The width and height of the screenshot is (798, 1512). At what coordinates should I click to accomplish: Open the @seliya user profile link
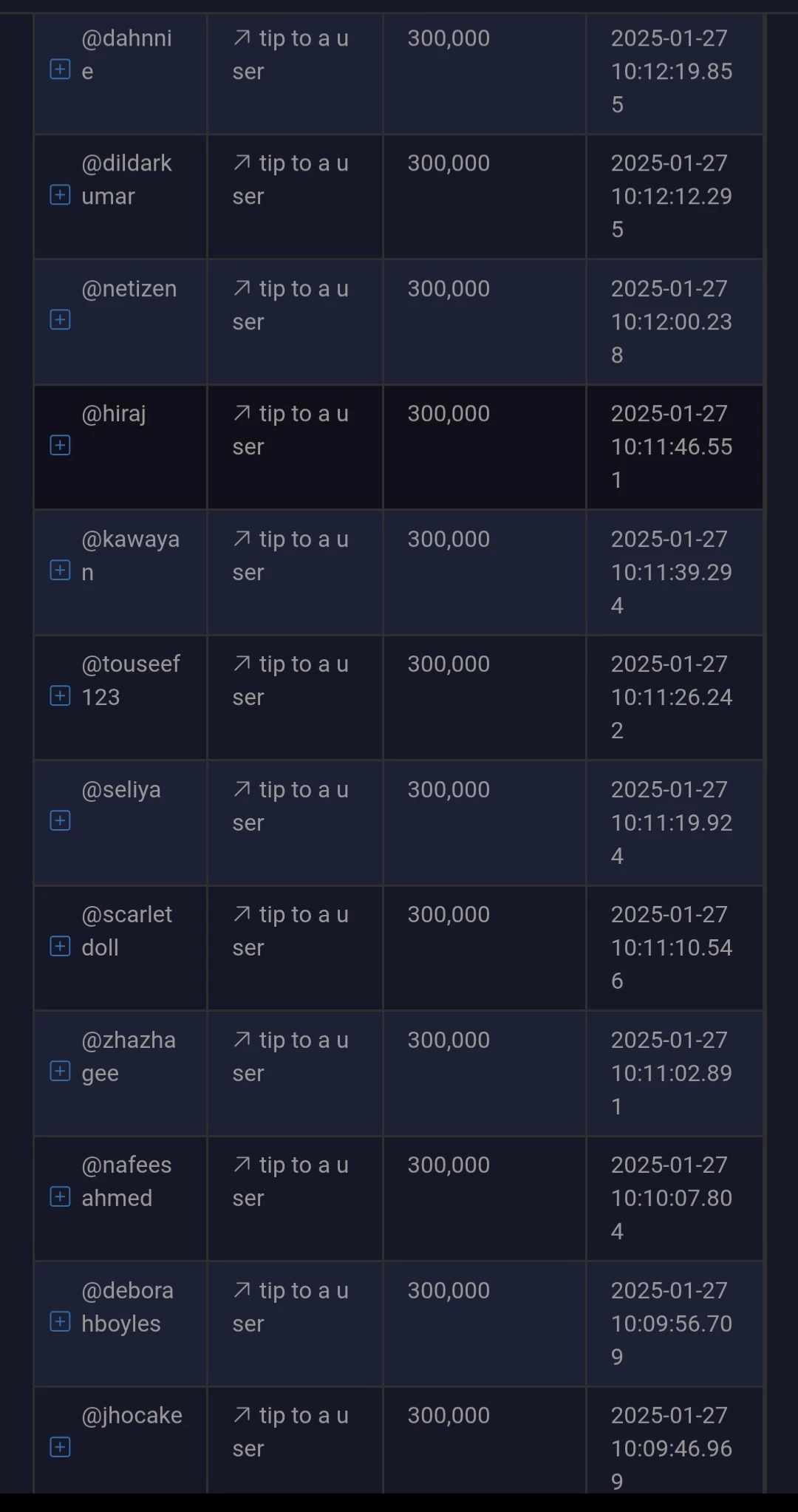121,790
